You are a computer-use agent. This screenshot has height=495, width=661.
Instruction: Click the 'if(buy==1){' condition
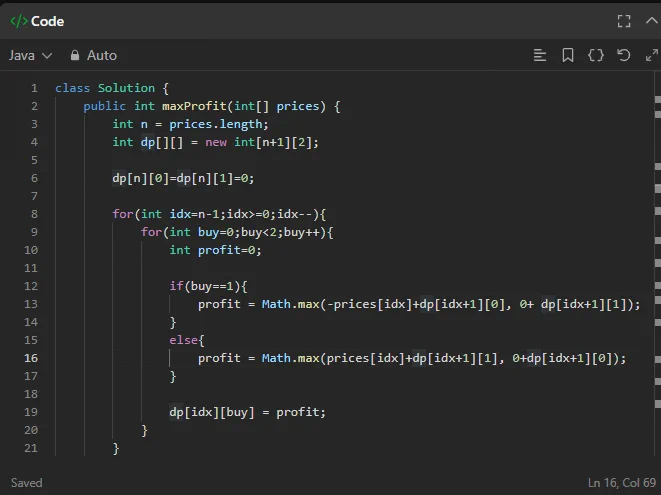coord(208,286)
